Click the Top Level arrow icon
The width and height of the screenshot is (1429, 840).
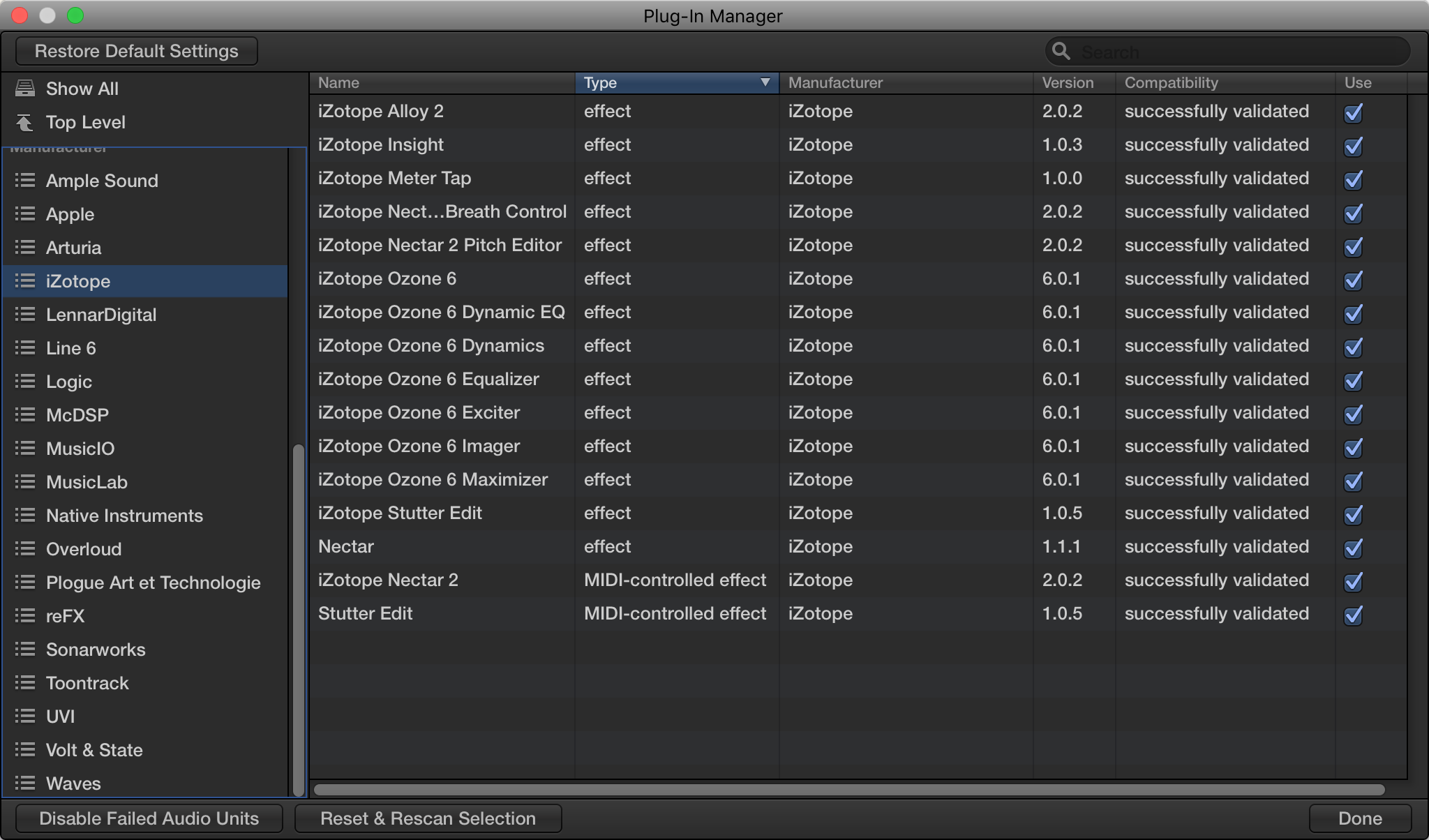tap(25, 121)
